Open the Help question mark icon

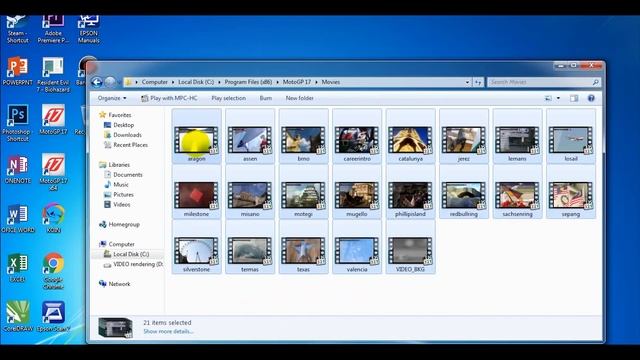click(x=591, y=98)
